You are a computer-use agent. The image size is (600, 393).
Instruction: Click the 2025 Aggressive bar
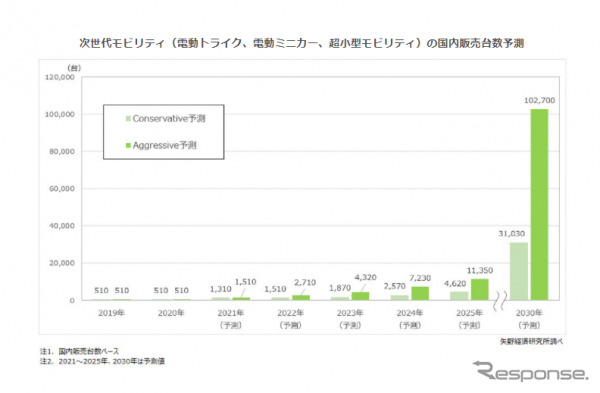[479, 289]
